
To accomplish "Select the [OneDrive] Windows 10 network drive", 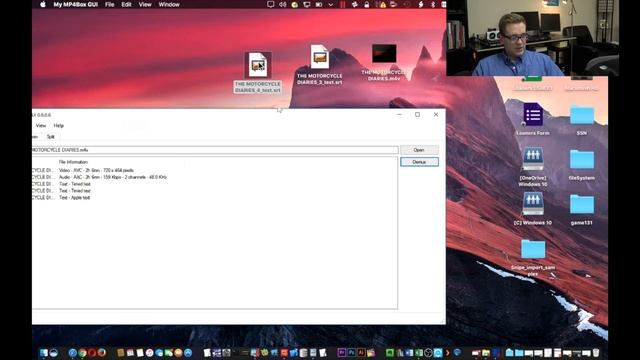I will [x=533, y=167].
